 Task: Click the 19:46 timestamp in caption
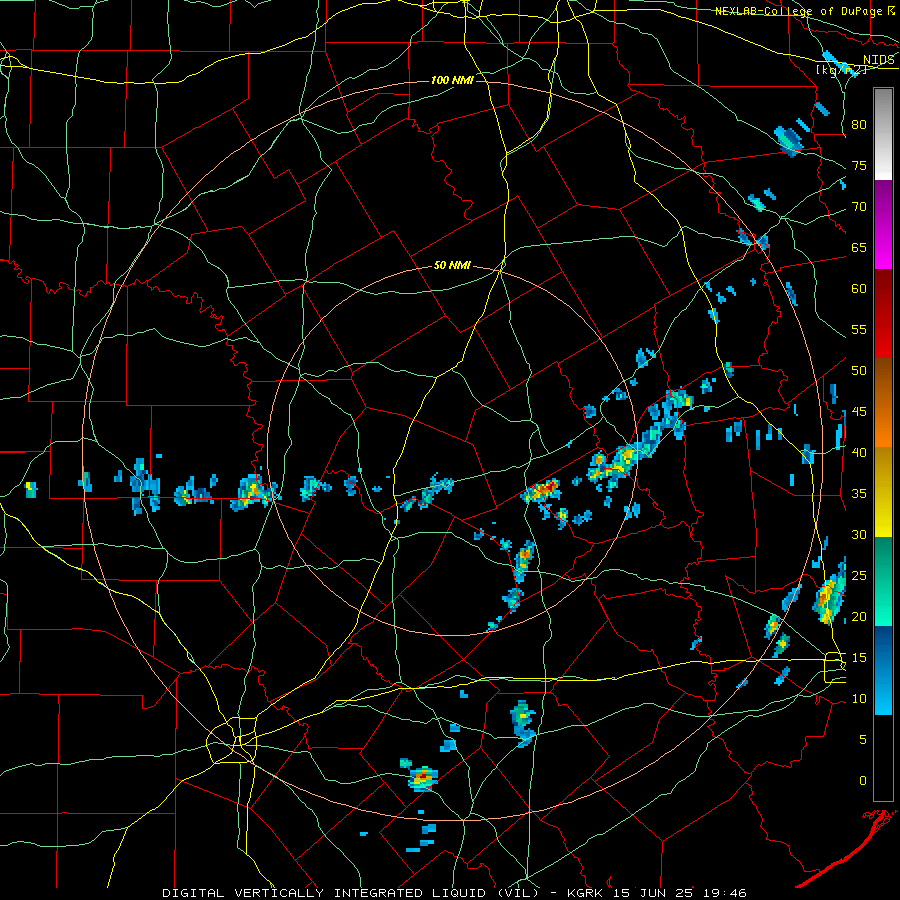pos(723,893)
